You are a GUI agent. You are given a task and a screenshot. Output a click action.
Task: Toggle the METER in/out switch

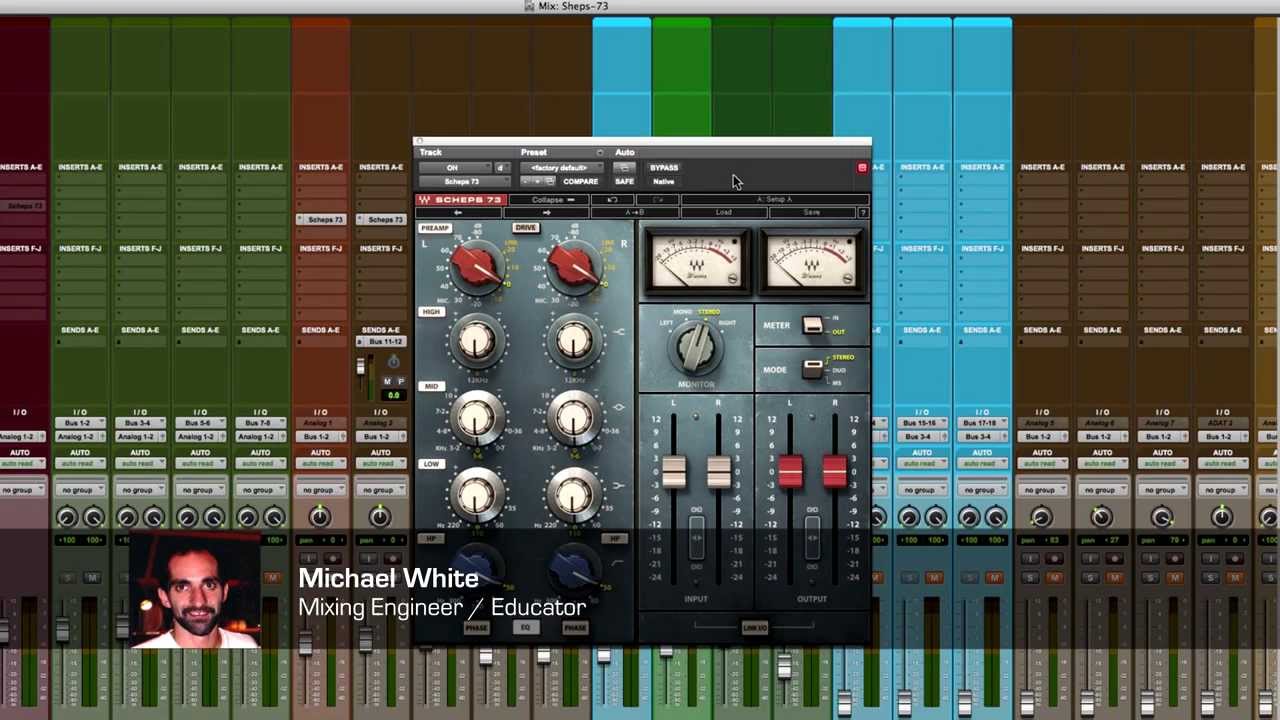click(x=813, y=325)
